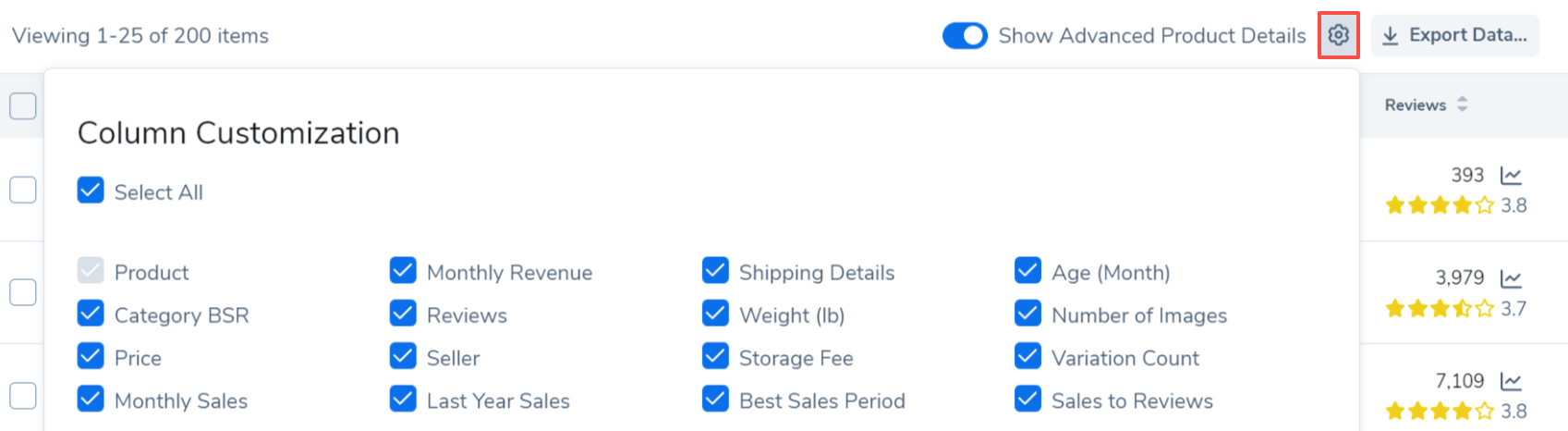Toggle off Show Advanced Product Details
1568x431 pixels.
click(x=965, y=36)
